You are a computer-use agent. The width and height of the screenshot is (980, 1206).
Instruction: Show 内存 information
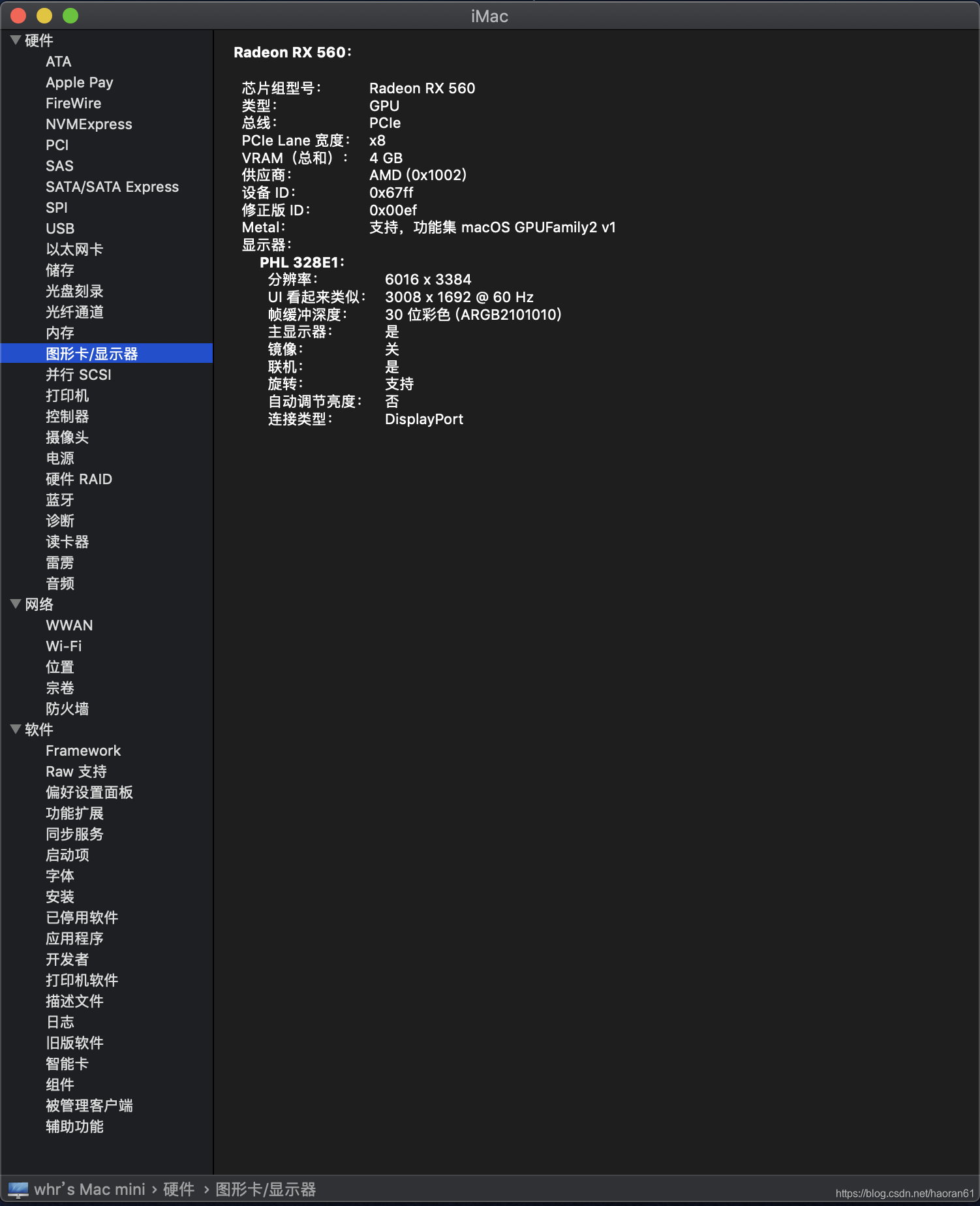60,333
